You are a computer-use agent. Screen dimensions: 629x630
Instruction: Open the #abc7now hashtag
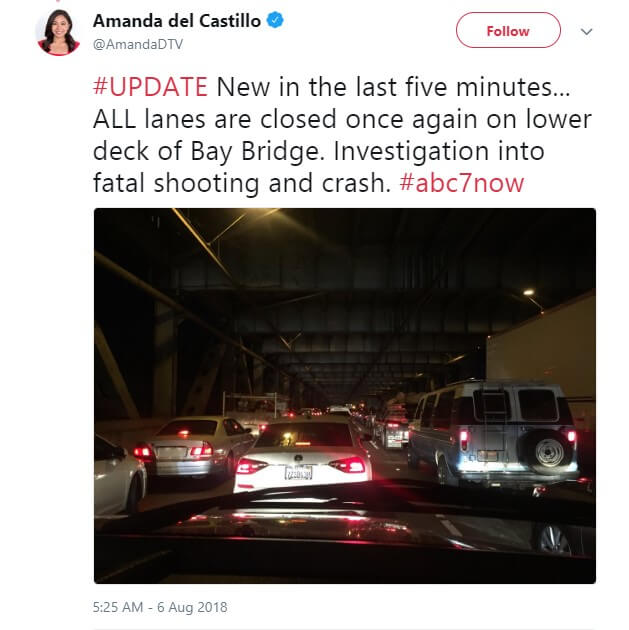[x=462, y=183]
